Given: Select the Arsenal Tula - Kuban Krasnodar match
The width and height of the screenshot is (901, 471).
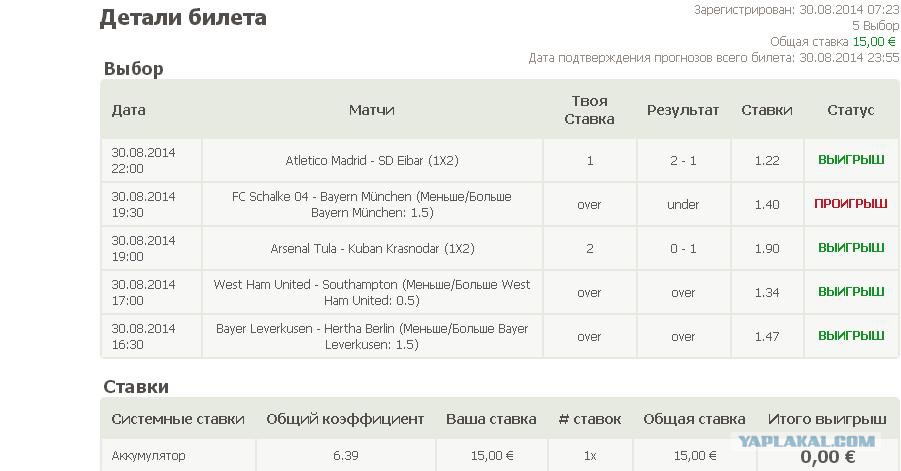Looking at the screenshot, I should (372, 248).
